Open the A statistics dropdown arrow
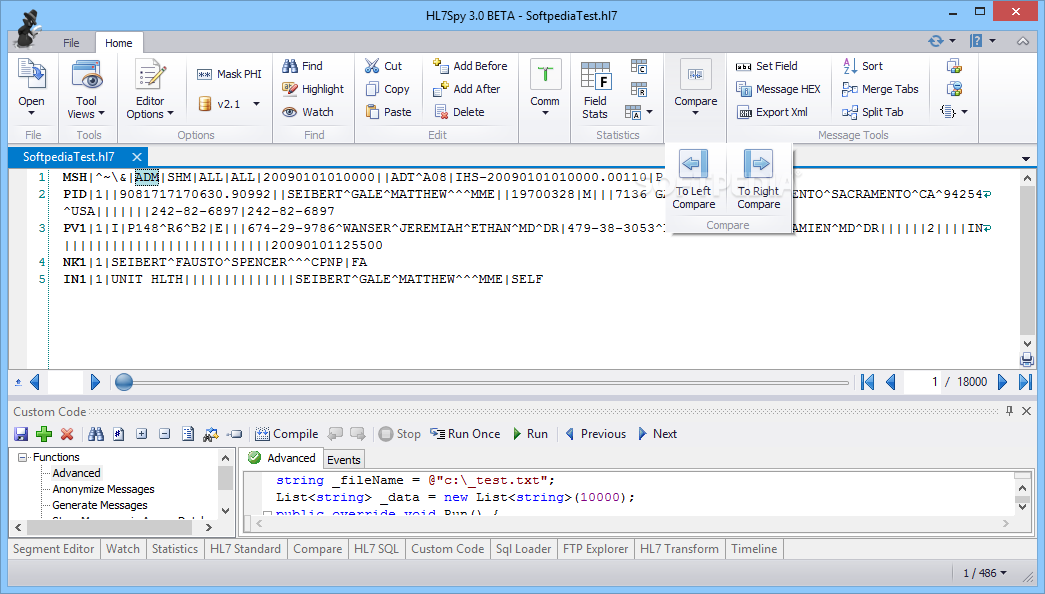 [x=650, y=112]
